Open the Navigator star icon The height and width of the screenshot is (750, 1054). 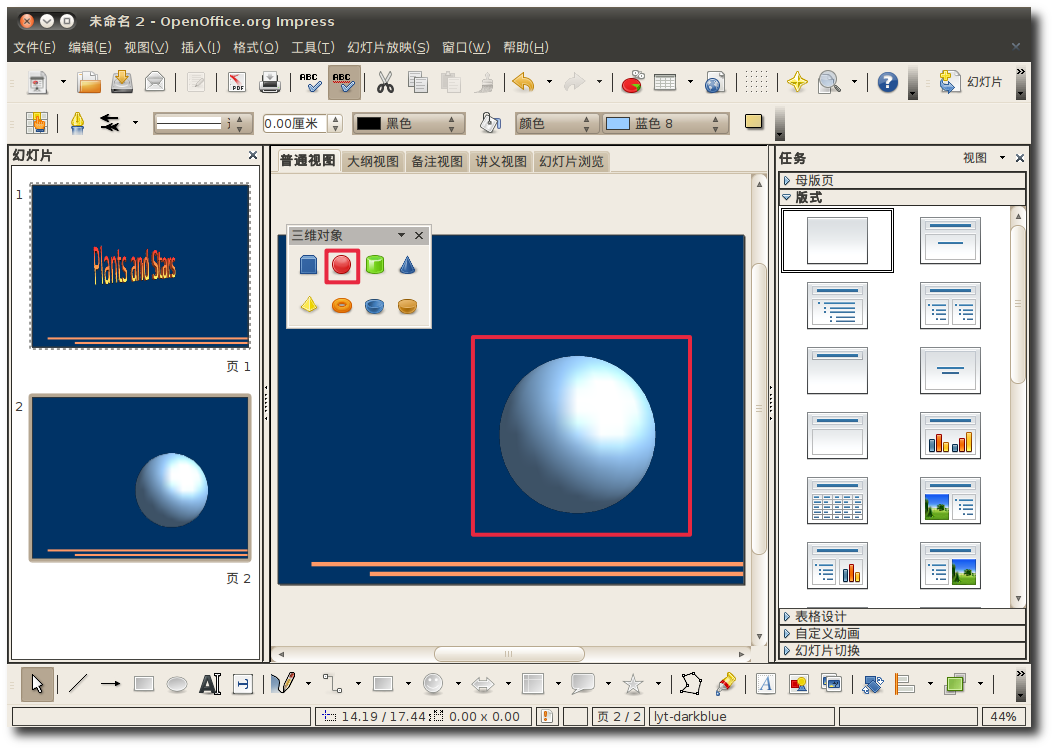coord(797,82)
